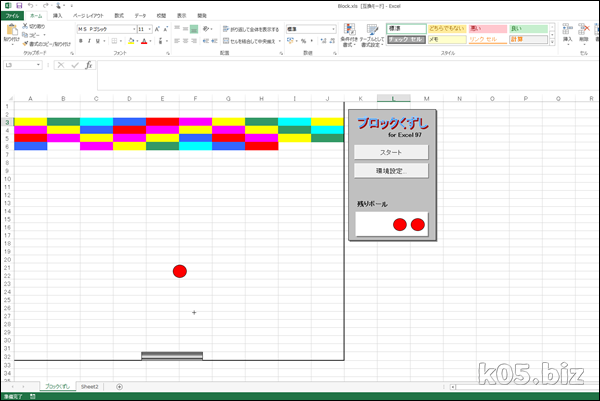Screen dimensions: 600x401
Task: Toggle Center horizontal alignment
Action: click(185, 41)
